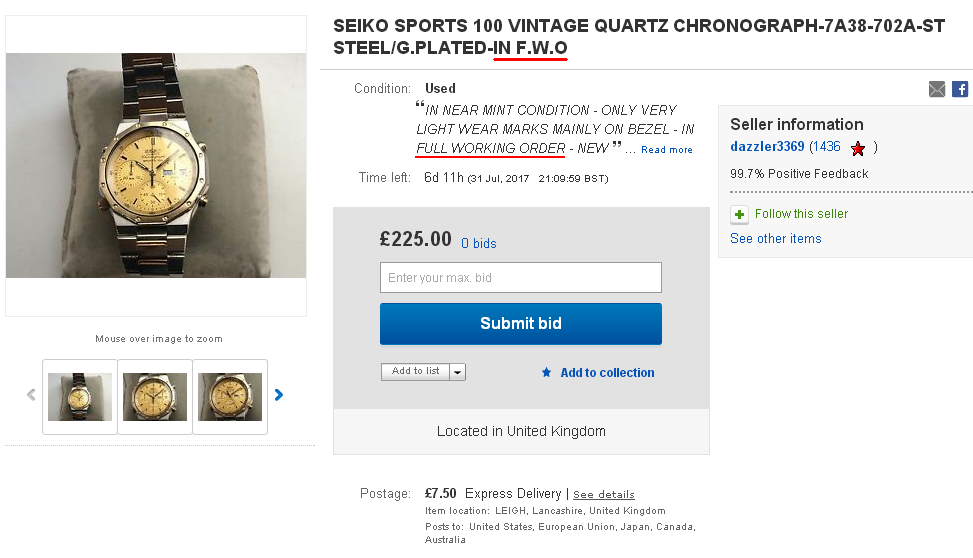
Task: Open the 0 bids link
Action: (x=478, y=243)
